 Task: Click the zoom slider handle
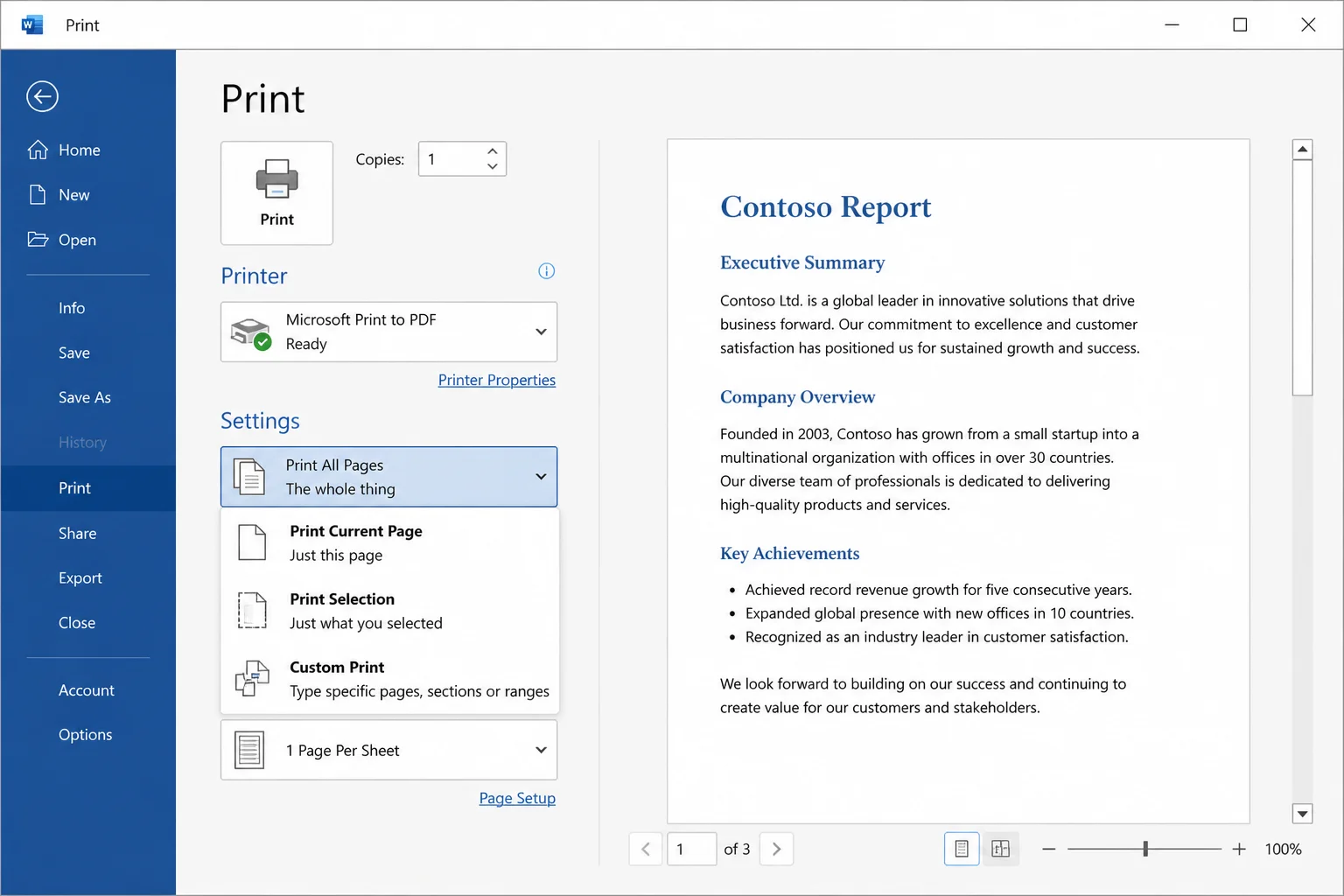[1145, 849]
